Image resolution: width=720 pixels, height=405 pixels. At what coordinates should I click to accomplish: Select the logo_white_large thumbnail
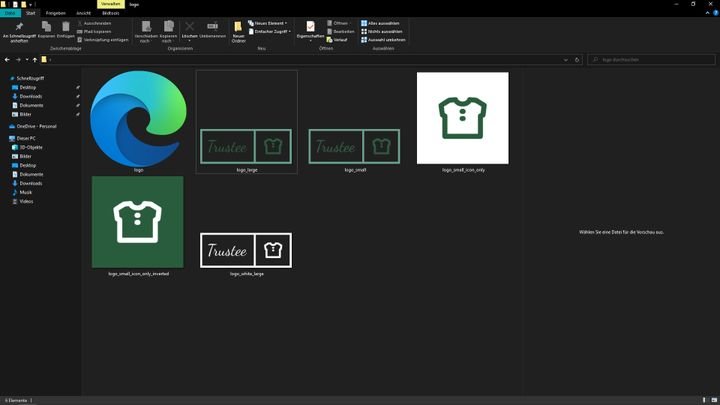tap(246, 251)
